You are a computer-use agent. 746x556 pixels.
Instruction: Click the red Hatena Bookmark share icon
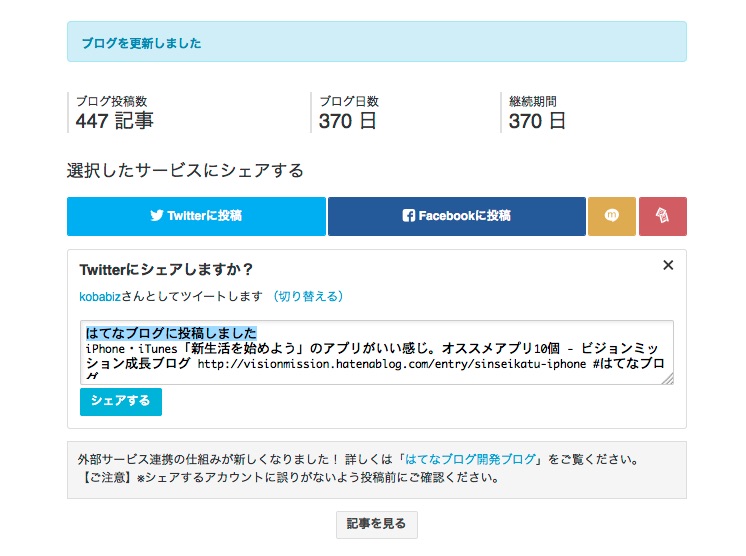pyautogui.click(x=663, y=216)
